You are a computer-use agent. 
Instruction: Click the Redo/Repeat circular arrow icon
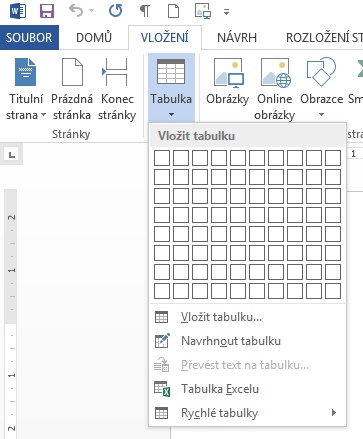(115, 11)
